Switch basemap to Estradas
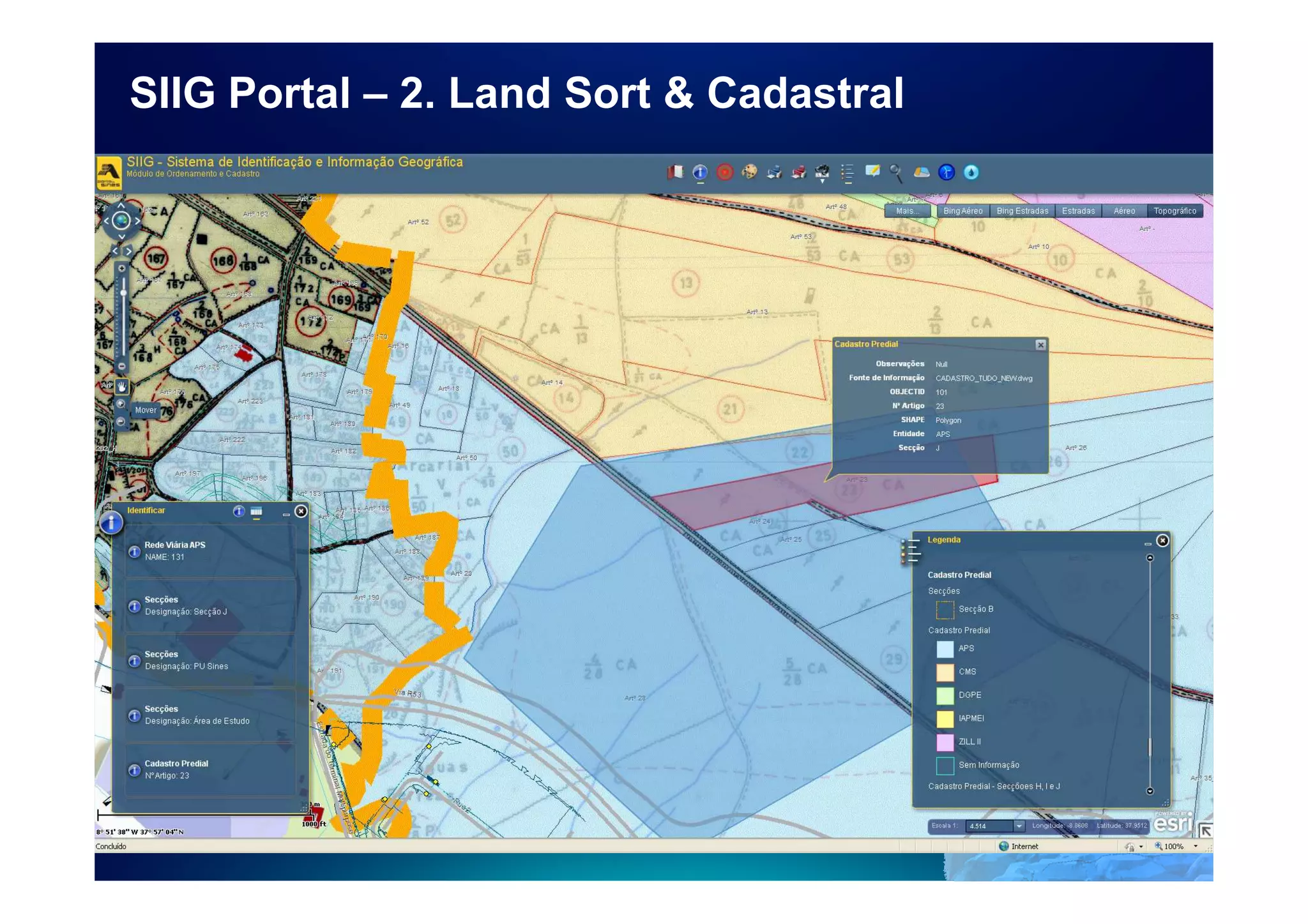Viewport: 1308px width, 924px height. point(1078,211)
